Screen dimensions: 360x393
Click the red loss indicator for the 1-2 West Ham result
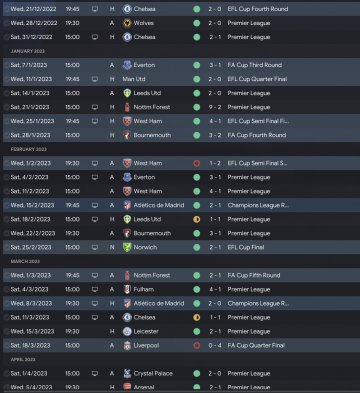[197, 163]
